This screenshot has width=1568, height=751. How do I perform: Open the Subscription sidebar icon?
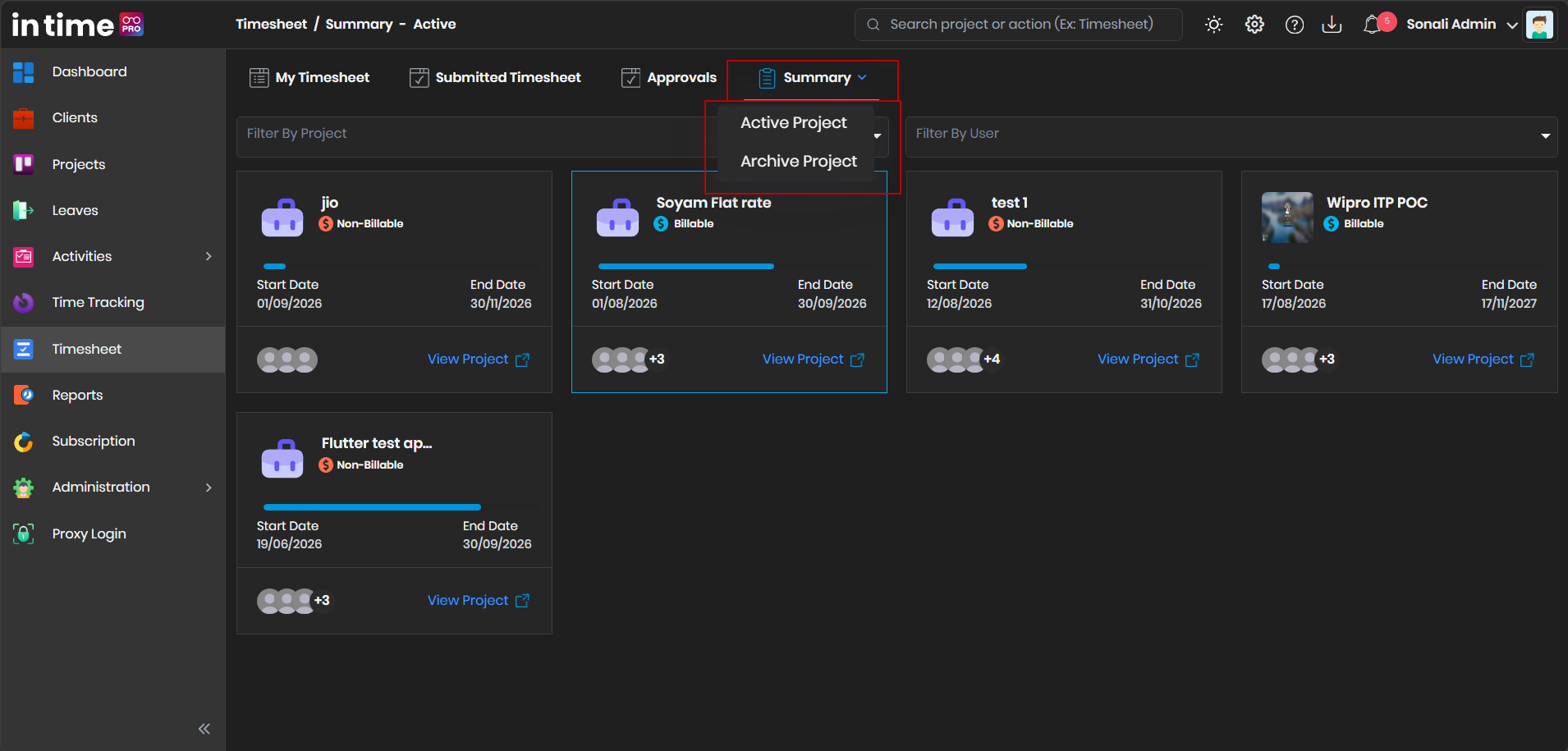click(24, 442)
